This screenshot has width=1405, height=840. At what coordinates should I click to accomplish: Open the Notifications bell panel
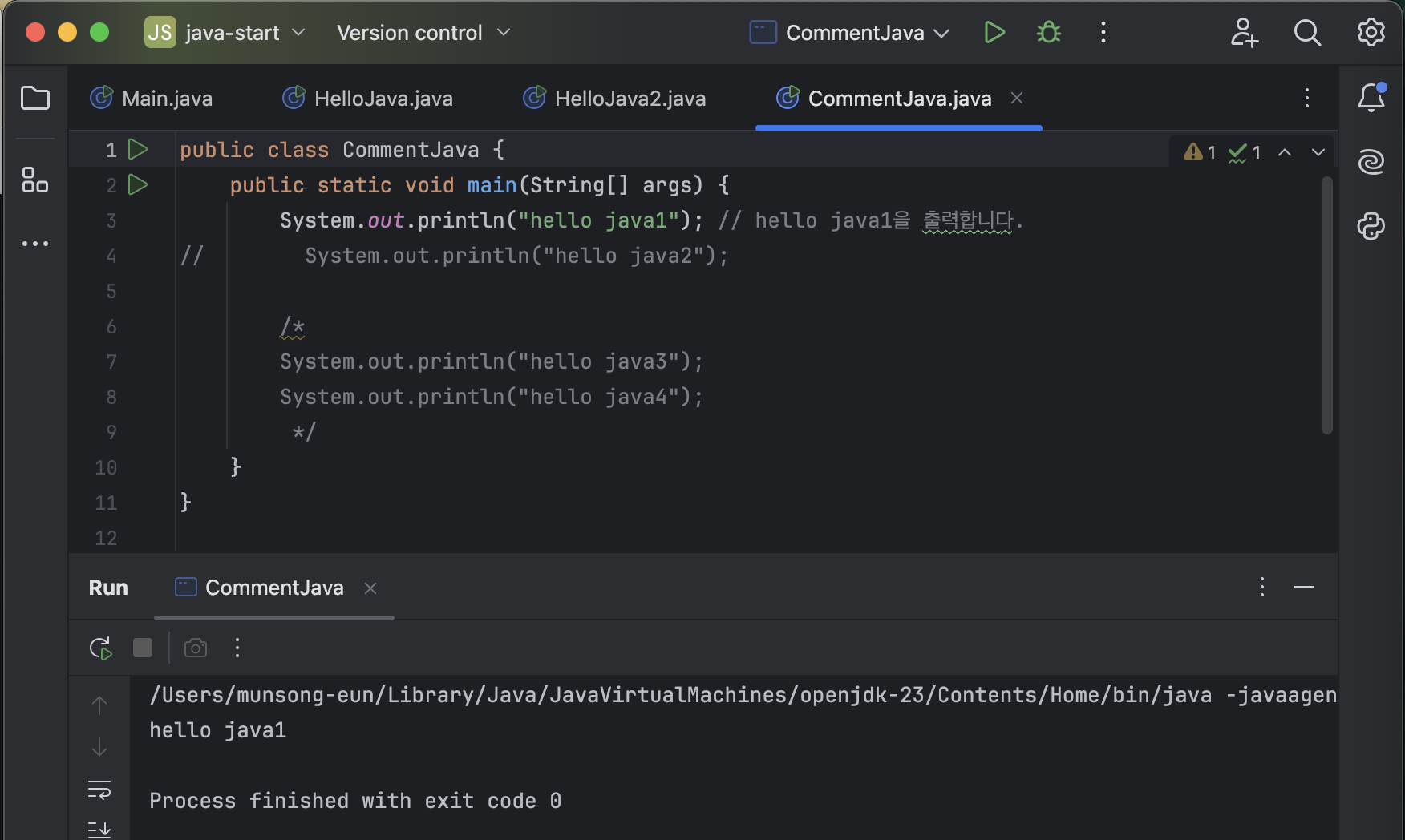pos(1371,98)
